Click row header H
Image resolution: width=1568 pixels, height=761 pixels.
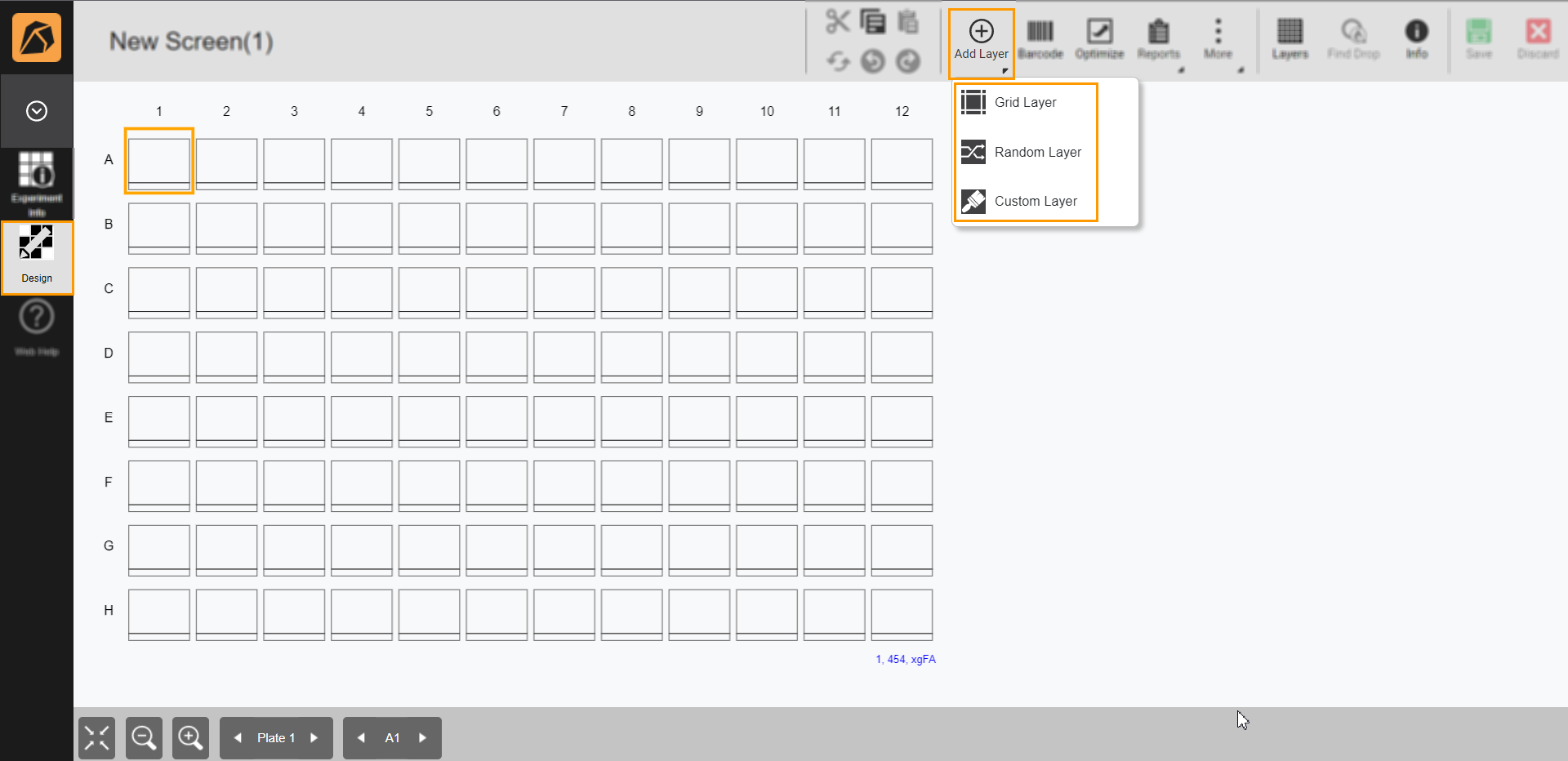coord(108,610)
